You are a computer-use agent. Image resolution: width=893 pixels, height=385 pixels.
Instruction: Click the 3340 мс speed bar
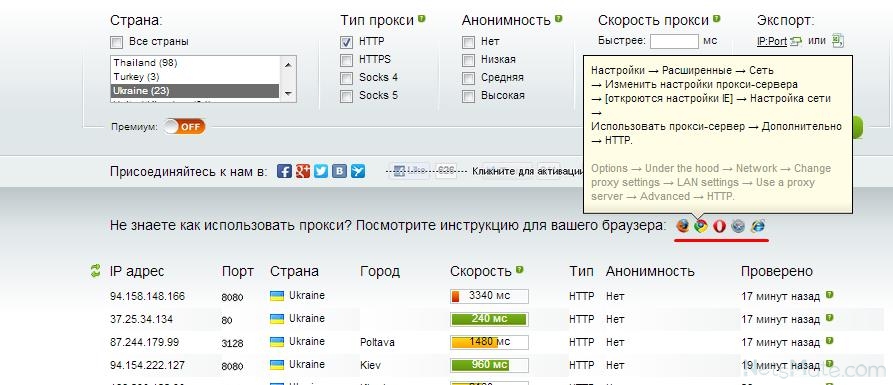tap(489, 296)
